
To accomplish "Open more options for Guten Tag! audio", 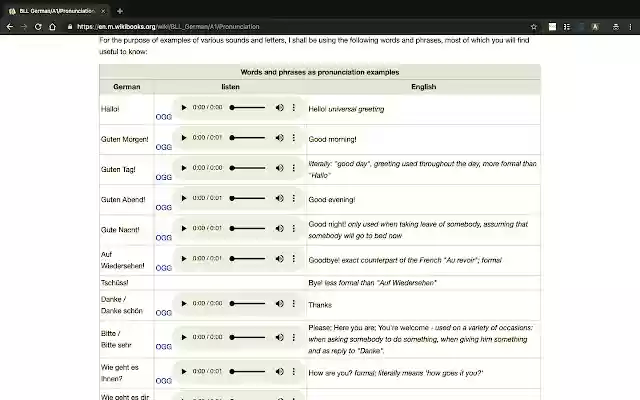I will pyautogui.click(x=293, y=168).
